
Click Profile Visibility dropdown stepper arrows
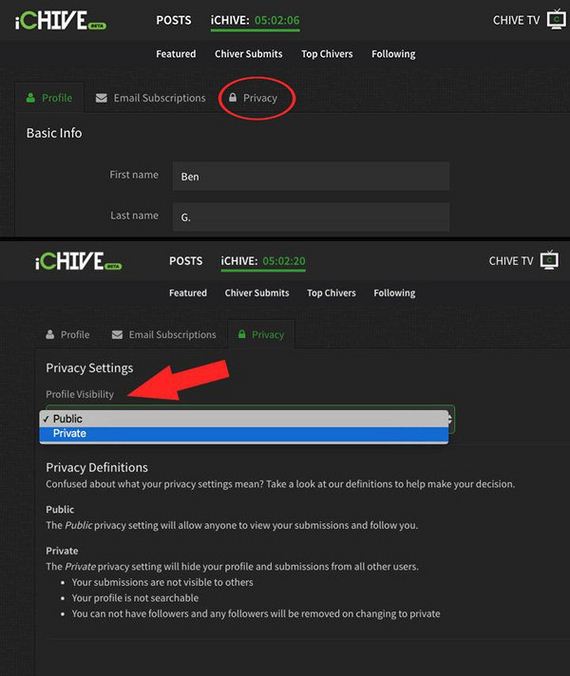click(x=450, y=419)
